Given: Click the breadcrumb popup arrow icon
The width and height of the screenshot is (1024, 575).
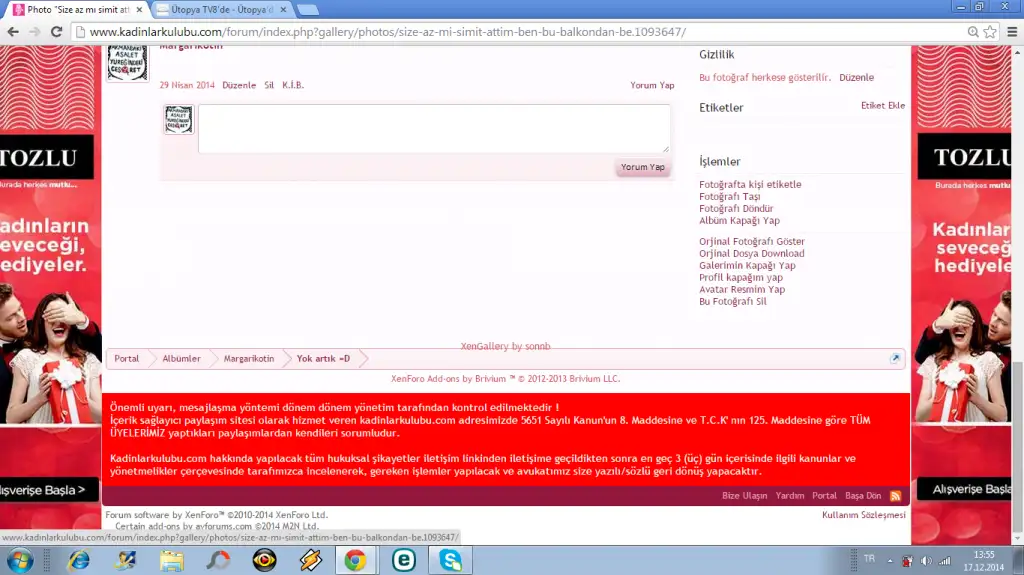Looking at the screenshot, I should (895, 358).
